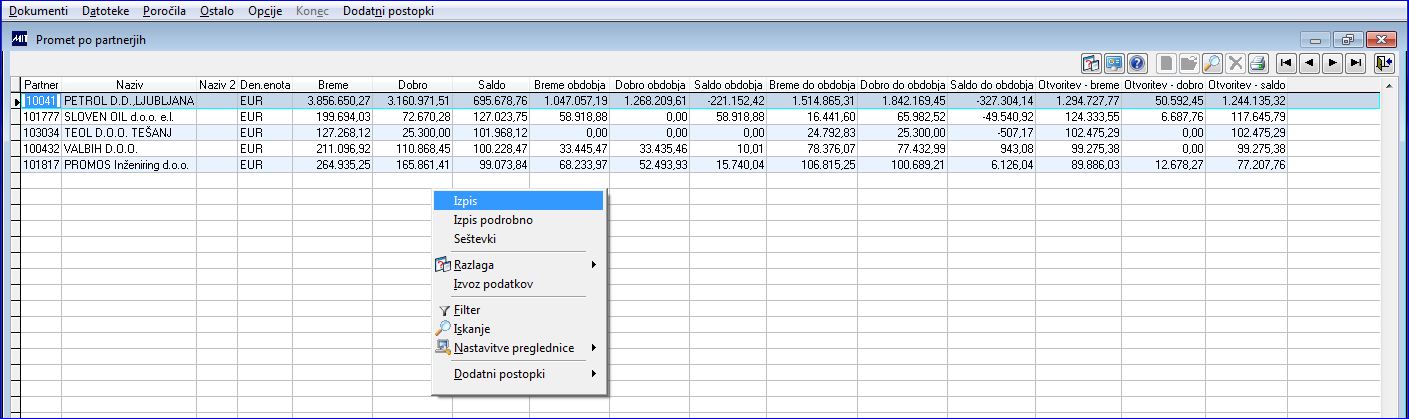1409x419 pixels.
Task: Go to previous record arrow button
Action: tap(1310, 63)
